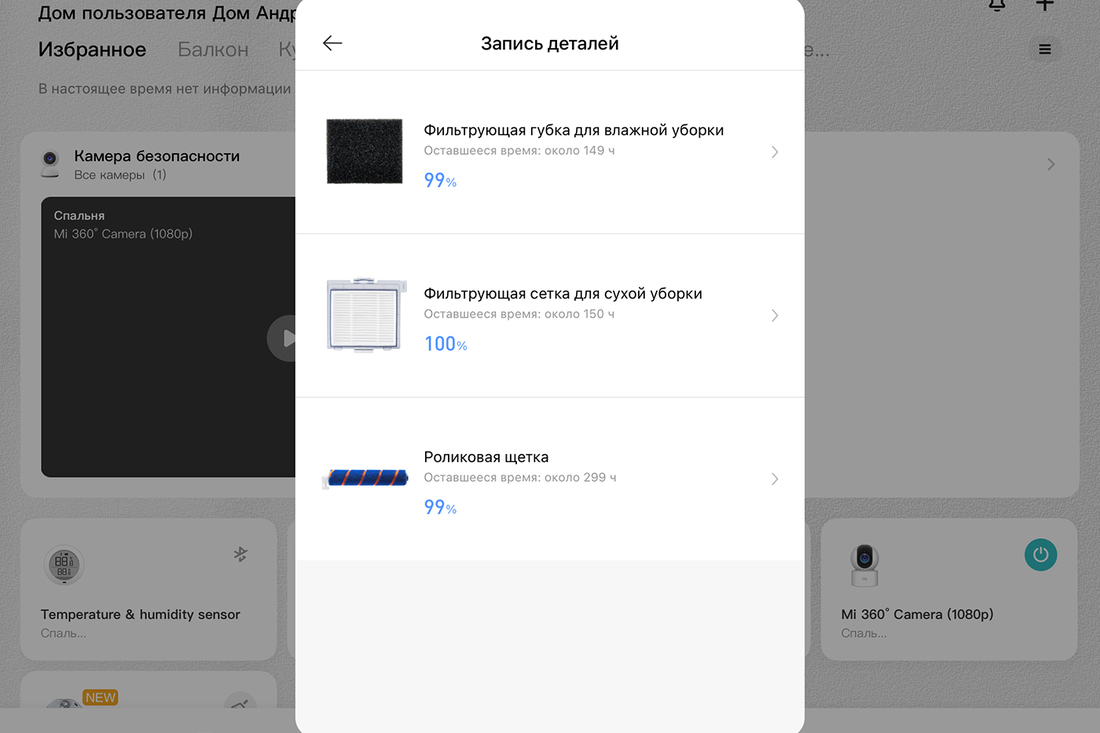Click the NEW badge on the bottom card
The image size is (1100, 733).
click(x=100, y=697)
